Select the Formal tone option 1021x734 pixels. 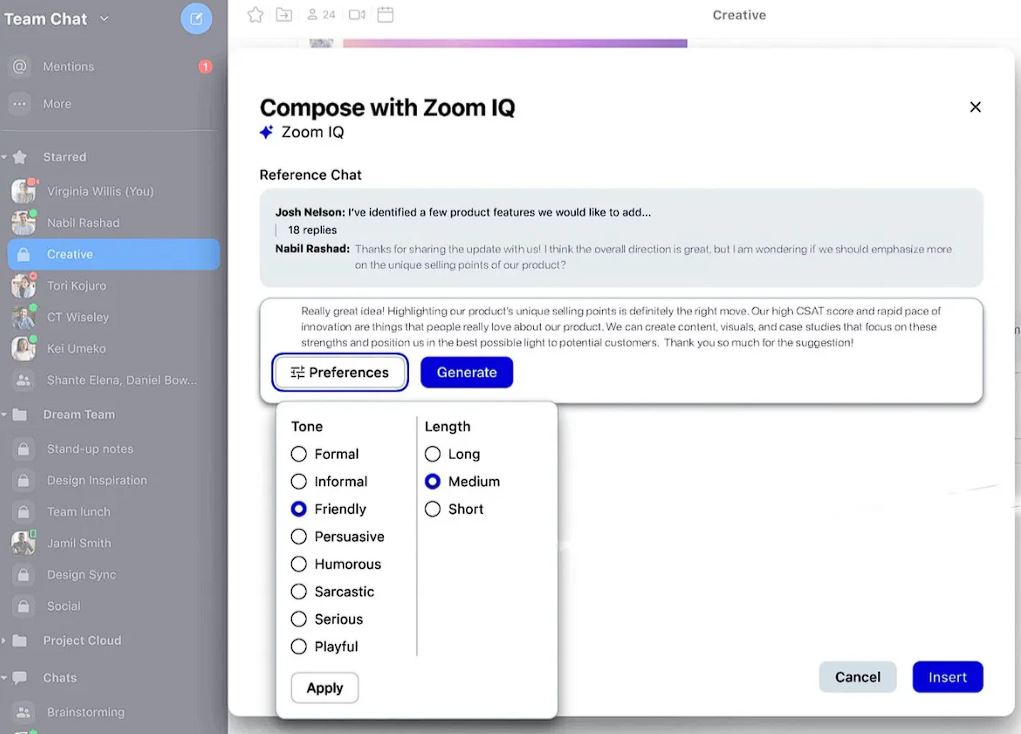[x=299, y=454]
